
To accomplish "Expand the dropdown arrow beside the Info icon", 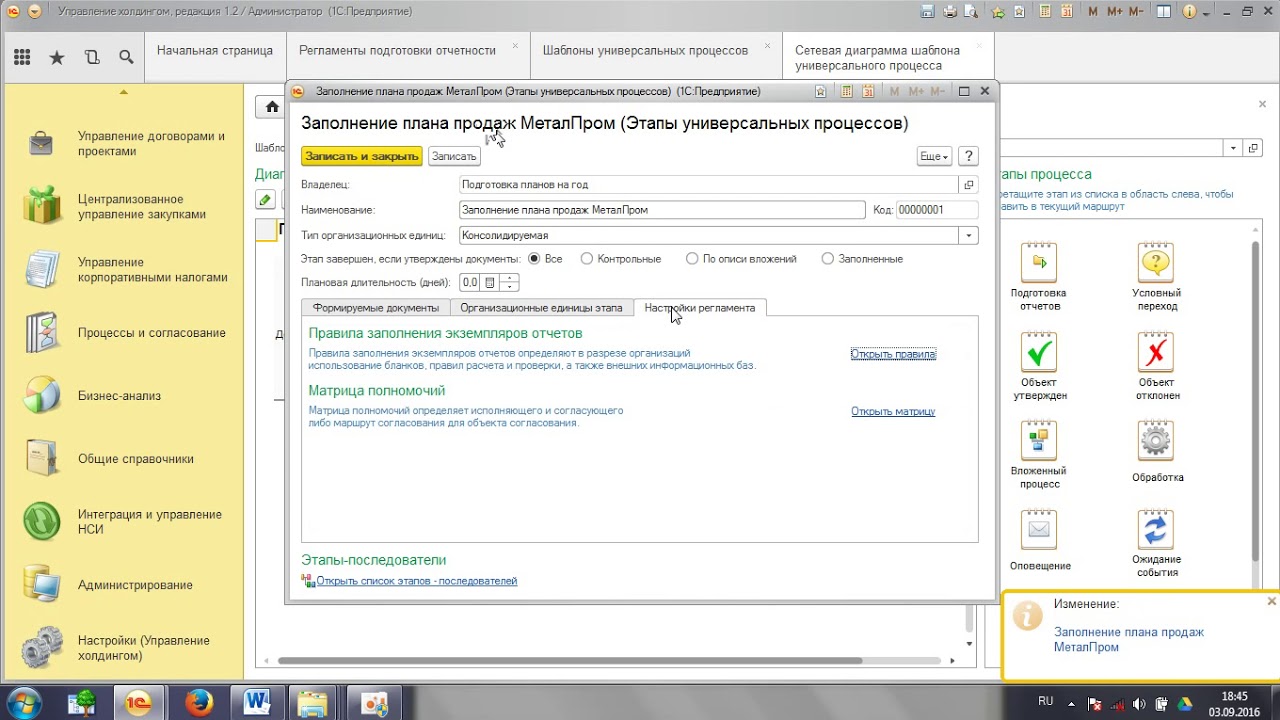I will click(1204, 12).
